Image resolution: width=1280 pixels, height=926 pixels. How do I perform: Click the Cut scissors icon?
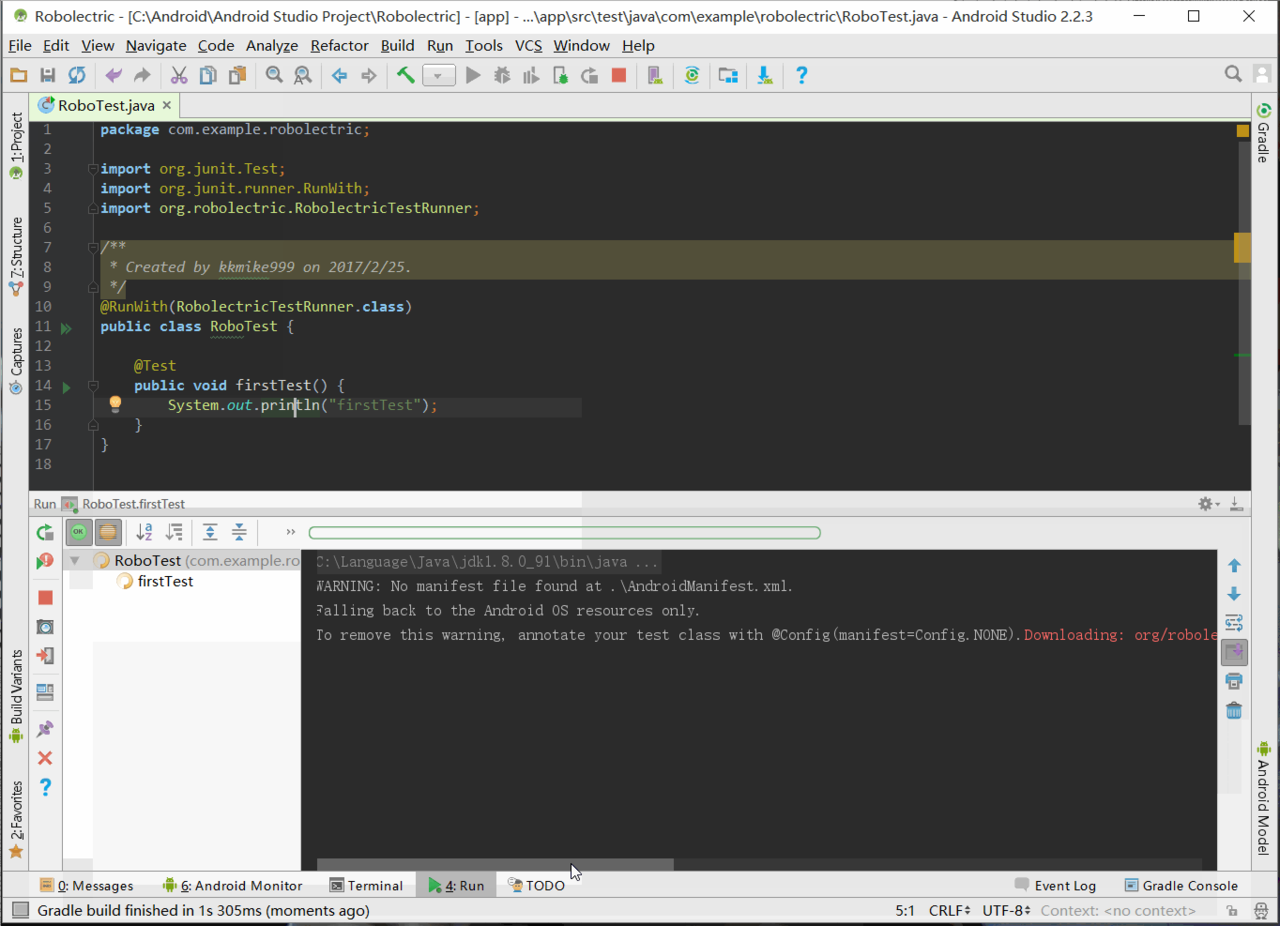179,75
